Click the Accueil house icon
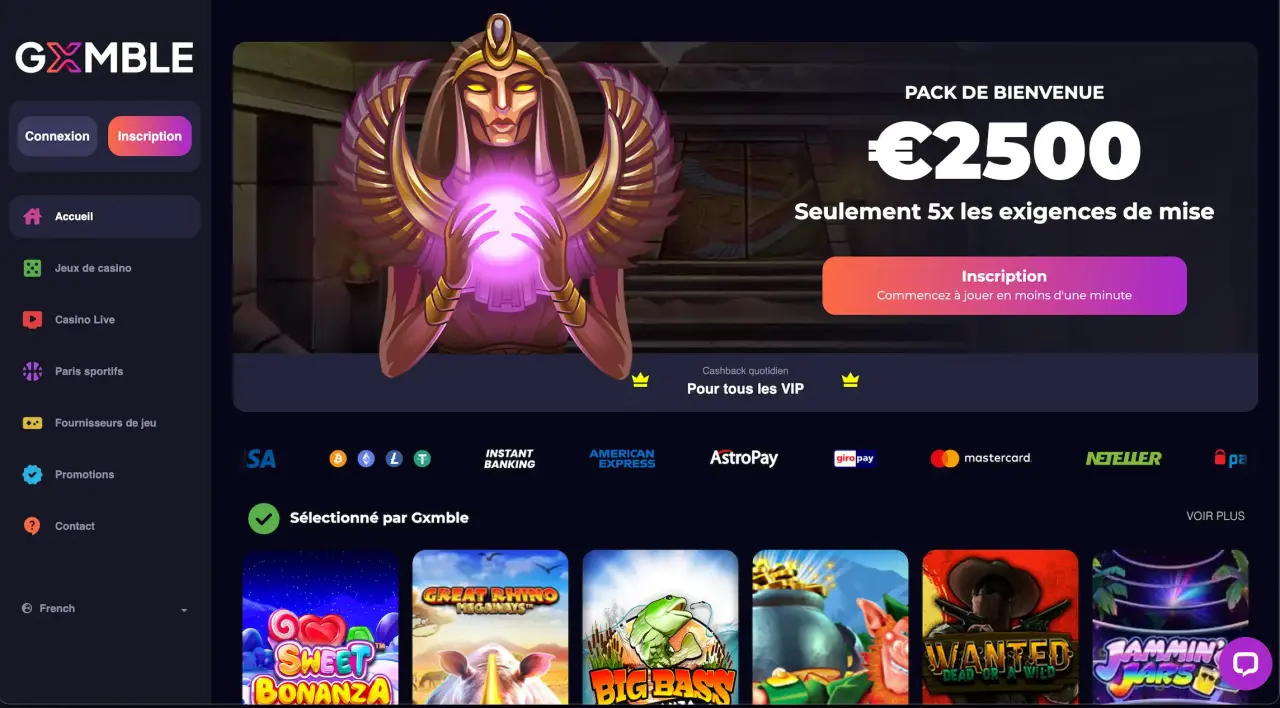Viewport: 1280px width, 708px height. [x=32, y=216]
